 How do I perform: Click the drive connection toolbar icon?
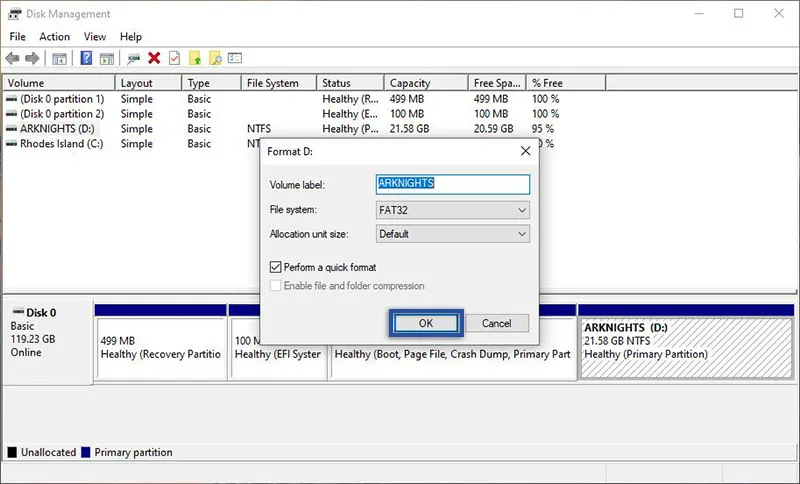click(x=134, y=59)
